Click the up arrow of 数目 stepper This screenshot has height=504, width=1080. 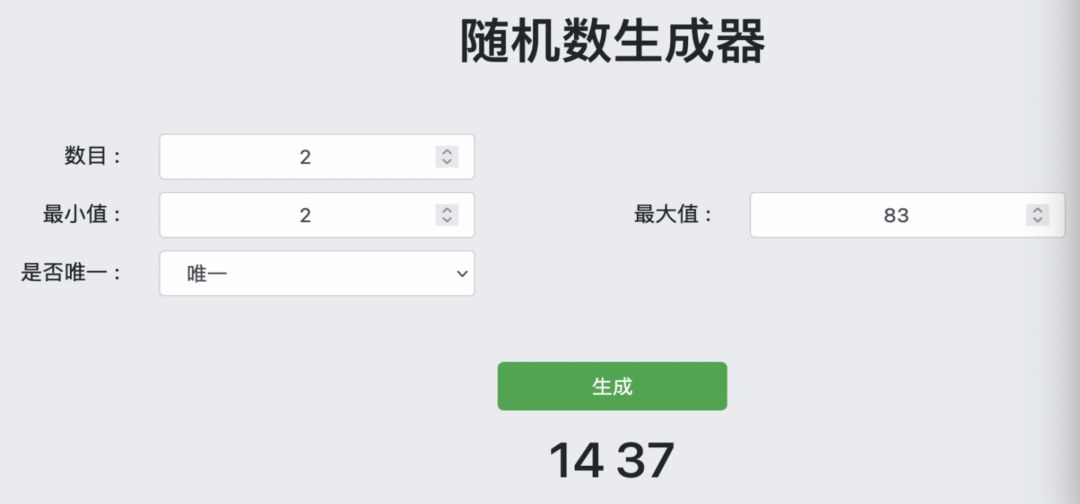(x=447, y=152)
